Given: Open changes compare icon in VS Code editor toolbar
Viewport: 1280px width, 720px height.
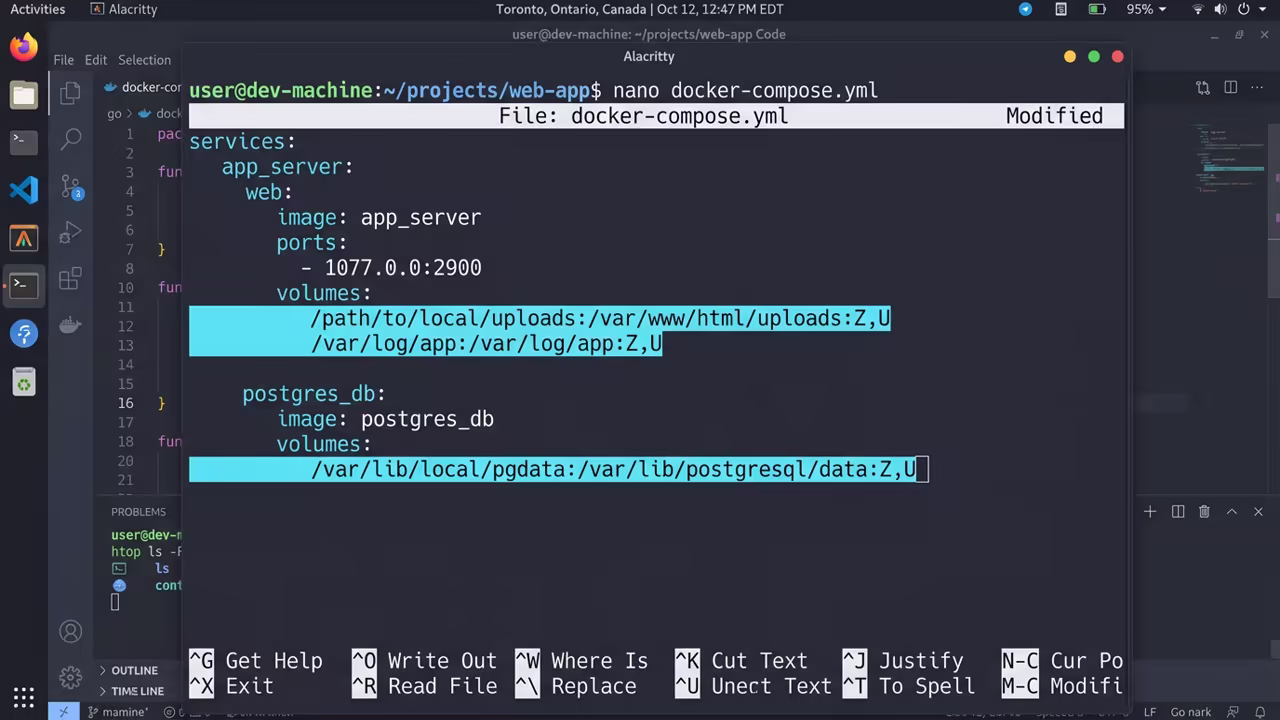Looking at the screenshot, I should click(1203, 88).
